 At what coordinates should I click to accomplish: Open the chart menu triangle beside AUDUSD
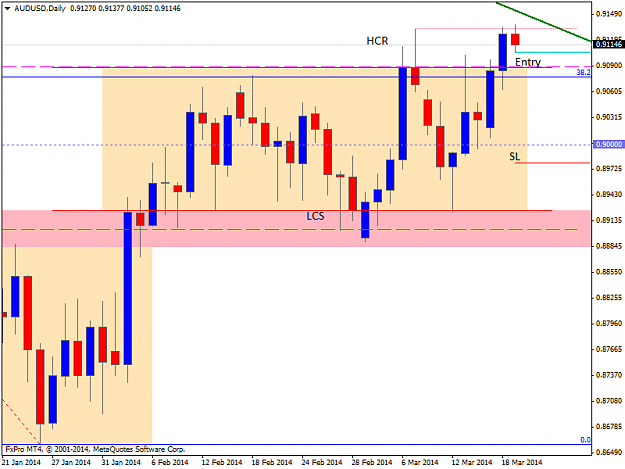(x=7, y=8)
